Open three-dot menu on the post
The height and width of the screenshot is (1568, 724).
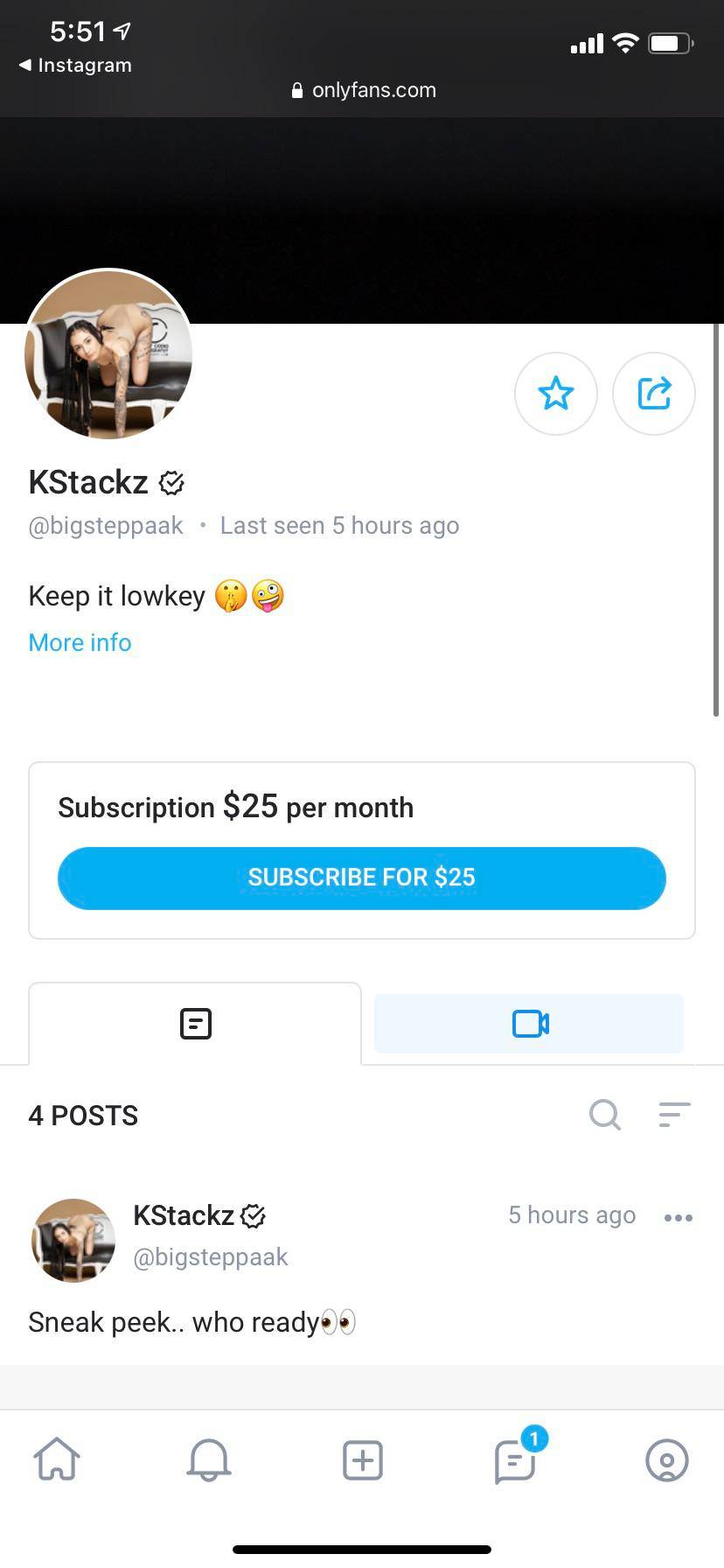point(679,1217)
